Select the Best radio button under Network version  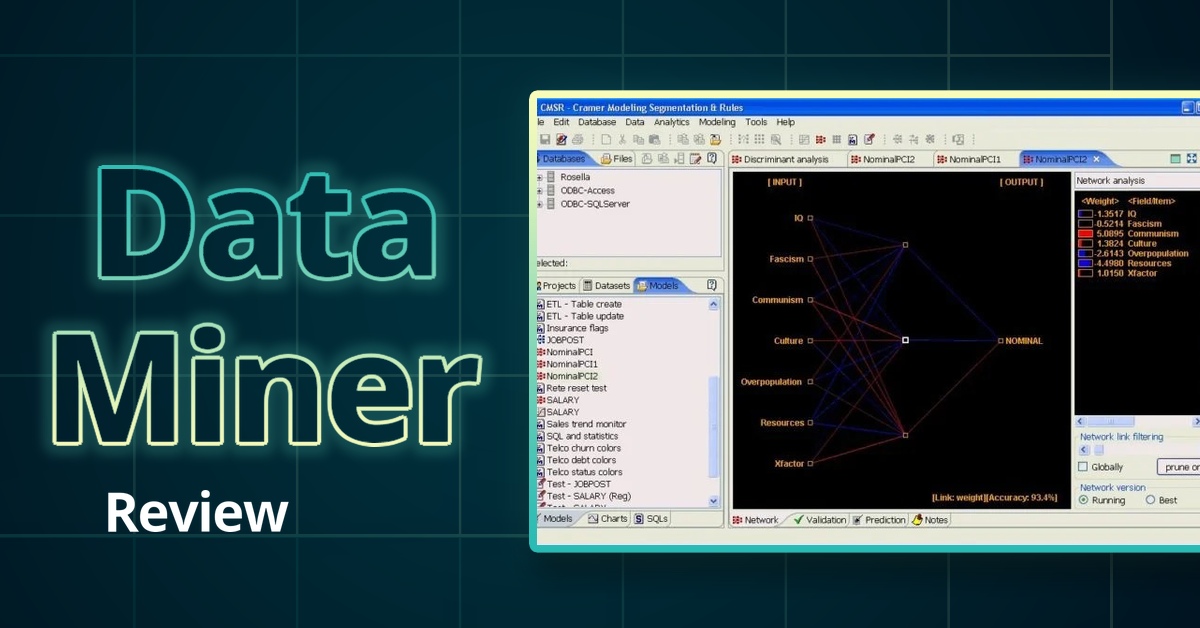coord(1150,500)
